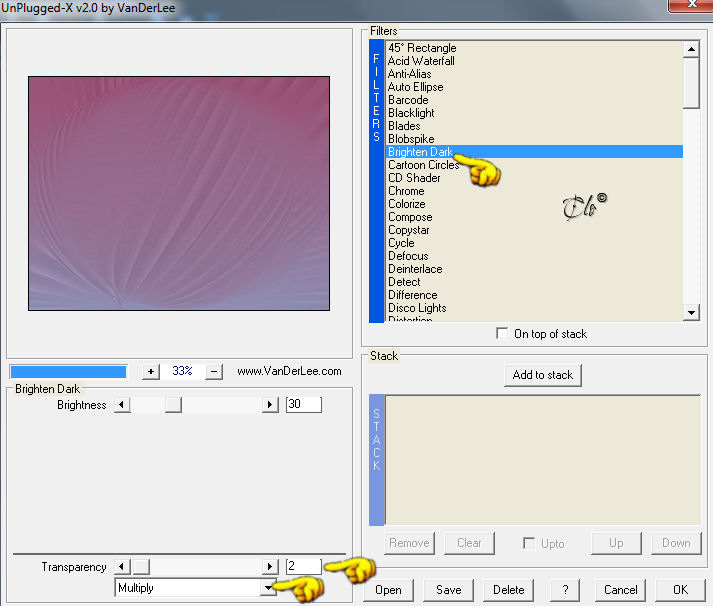Click the Brightness slider thumb
713x606 pixels.
(173, 404)
